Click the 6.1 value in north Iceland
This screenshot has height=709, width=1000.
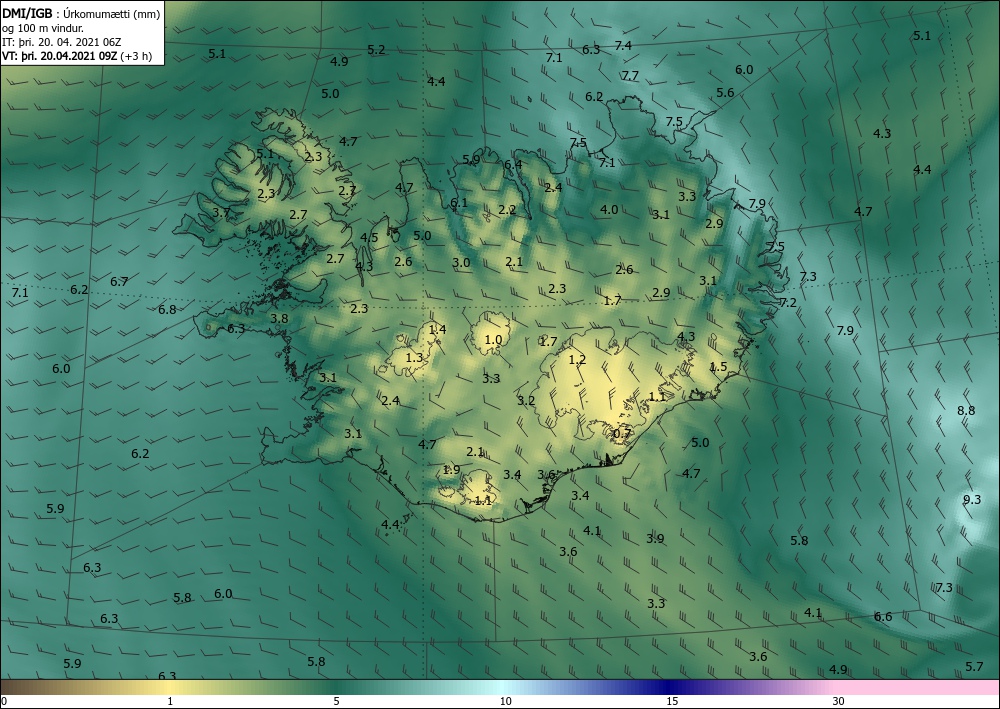point(459,203)
